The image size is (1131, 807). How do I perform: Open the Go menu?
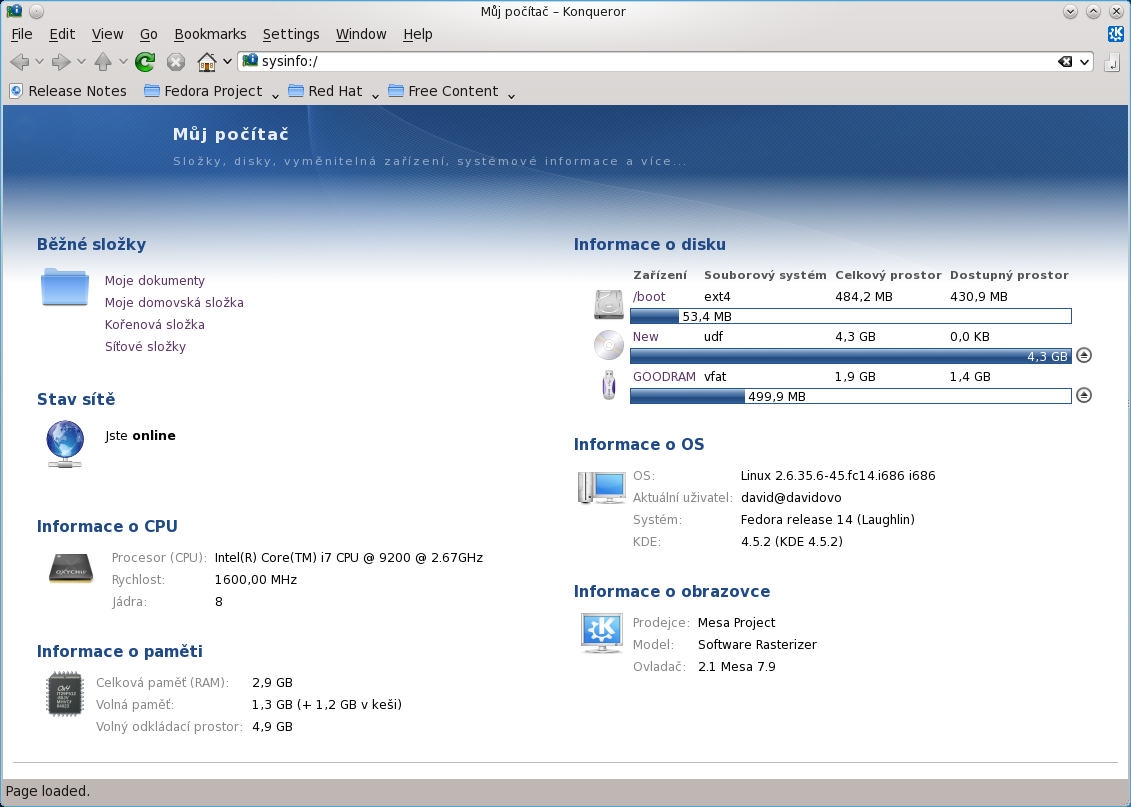pos(149,34)
